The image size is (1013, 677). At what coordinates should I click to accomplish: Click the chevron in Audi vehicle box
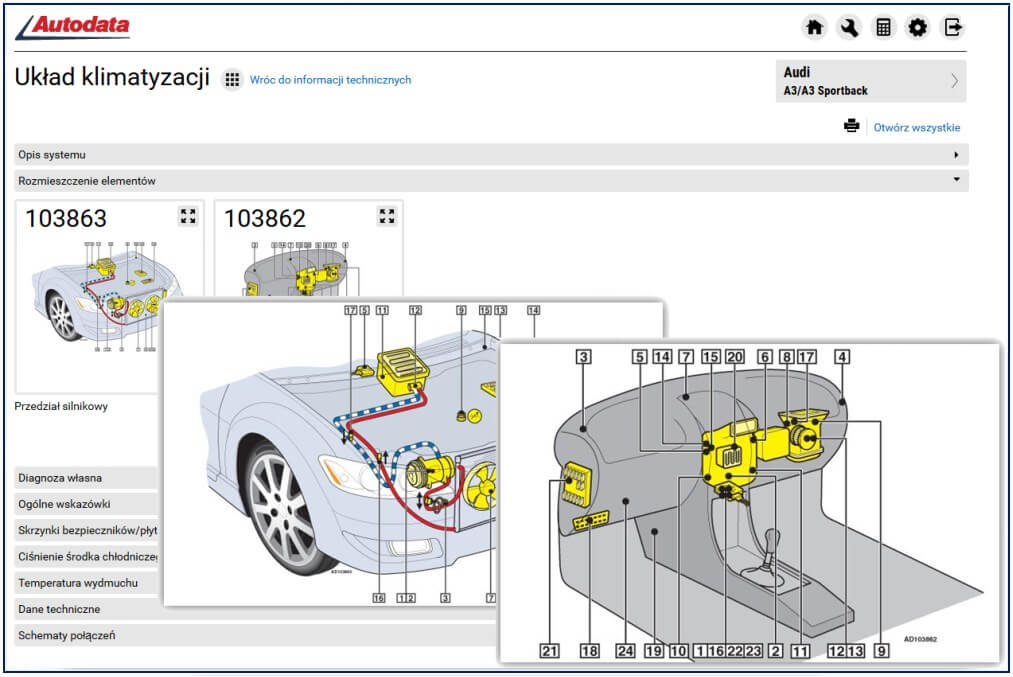coord(954,81)
